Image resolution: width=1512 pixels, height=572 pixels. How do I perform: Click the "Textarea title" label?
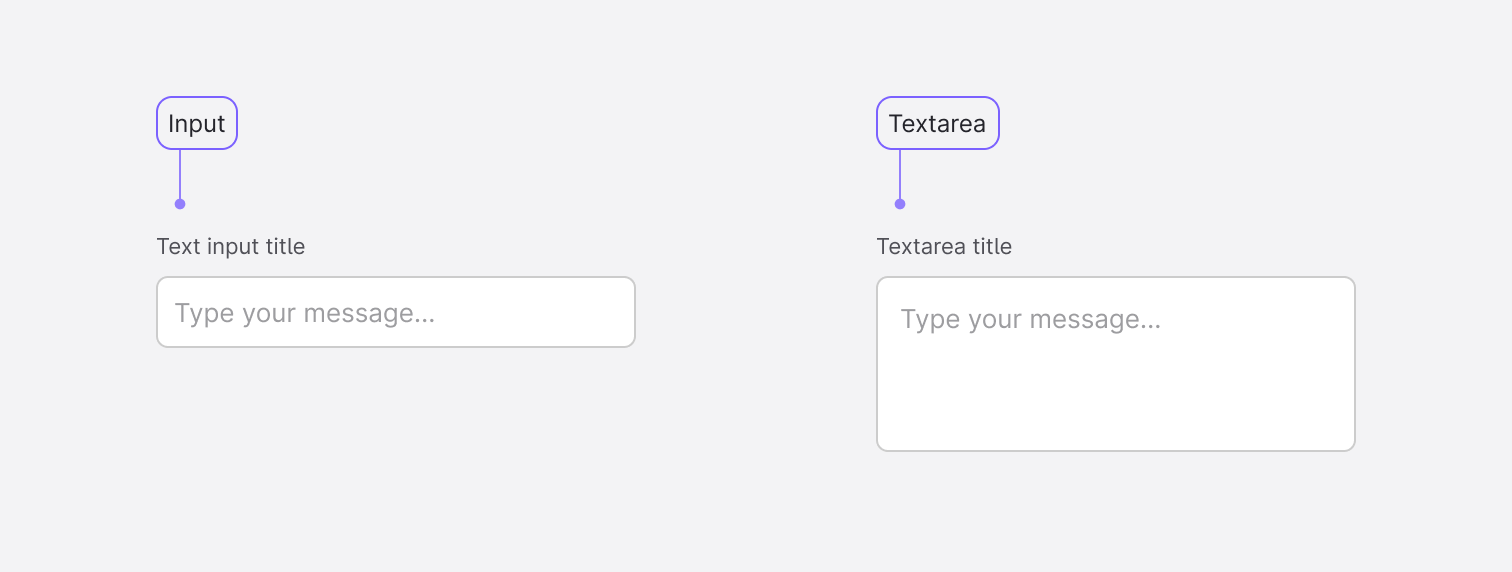point(944,246)
